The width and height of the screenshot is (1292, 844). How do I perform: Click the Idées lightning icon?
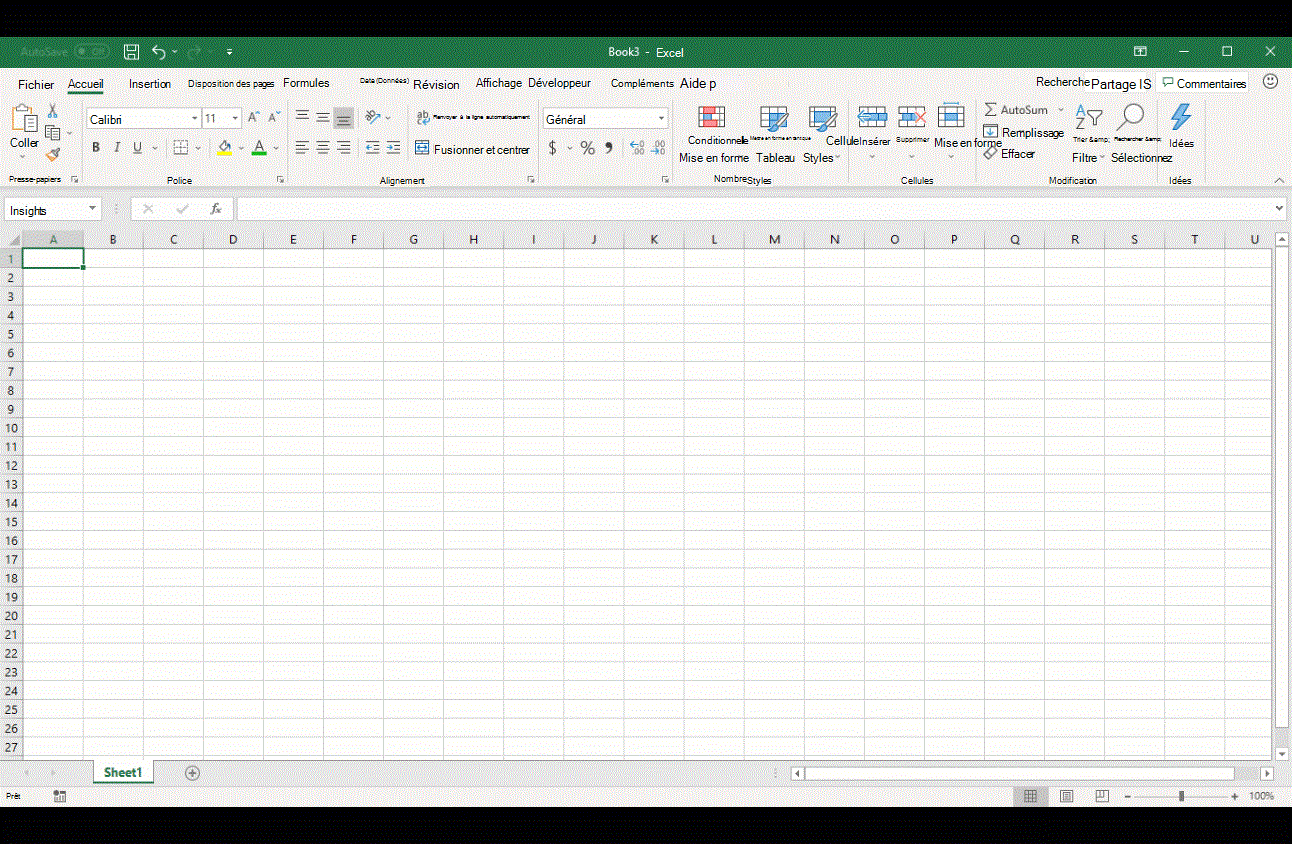point(1181,117)
